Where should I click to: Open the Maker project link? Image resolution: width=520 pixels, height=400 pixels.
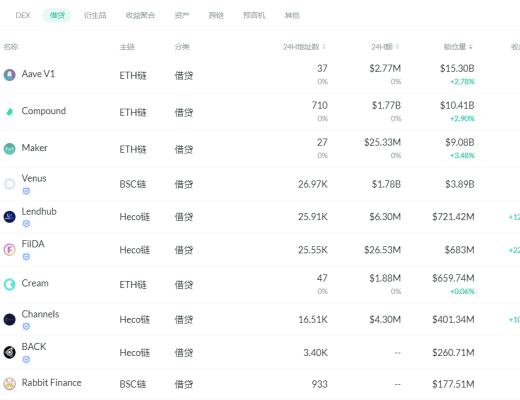[x=34, y=148]
